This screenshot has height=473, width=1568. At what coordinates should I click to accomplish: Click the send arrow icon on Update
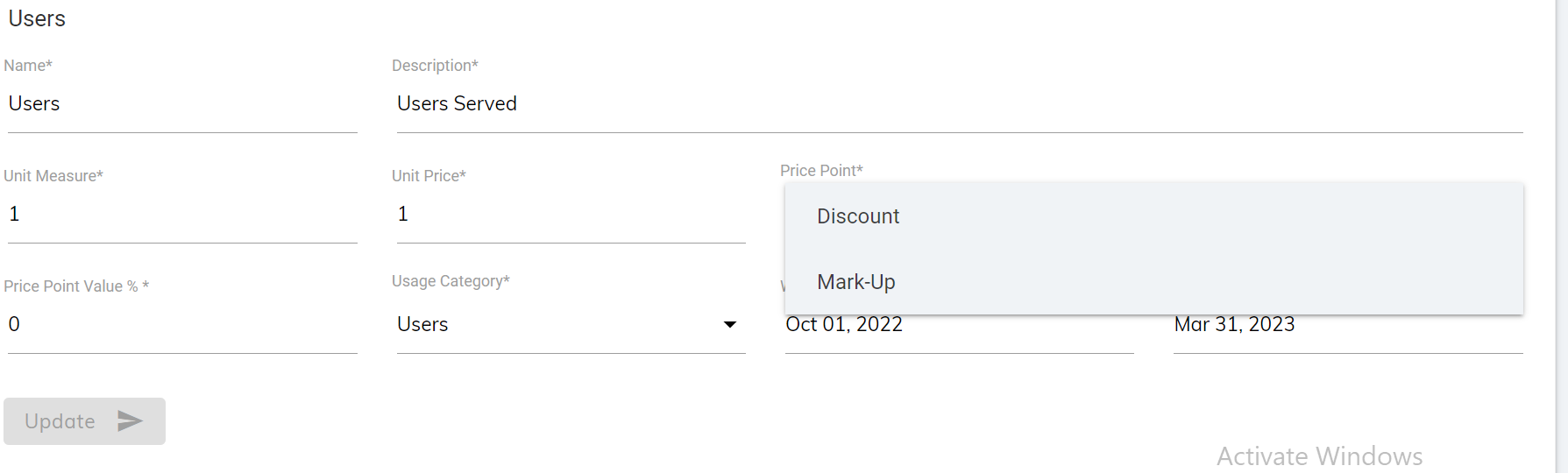pyautogui.click(x=130, y=421)
